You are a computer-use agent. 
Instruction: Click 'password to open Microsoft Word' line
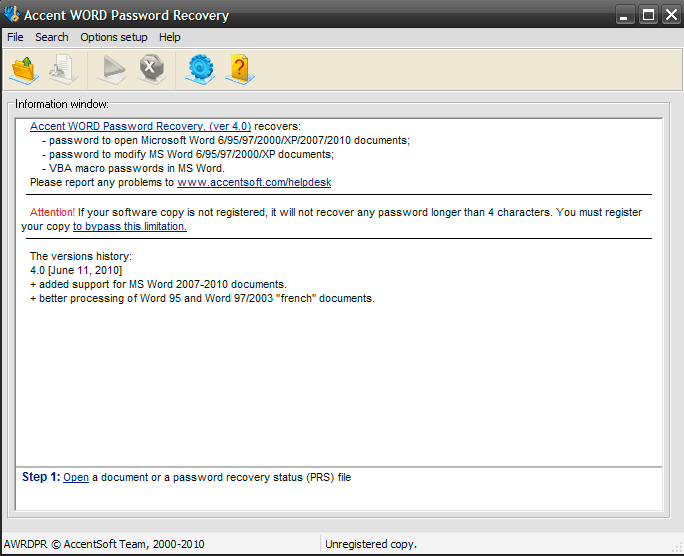[226, 140]
